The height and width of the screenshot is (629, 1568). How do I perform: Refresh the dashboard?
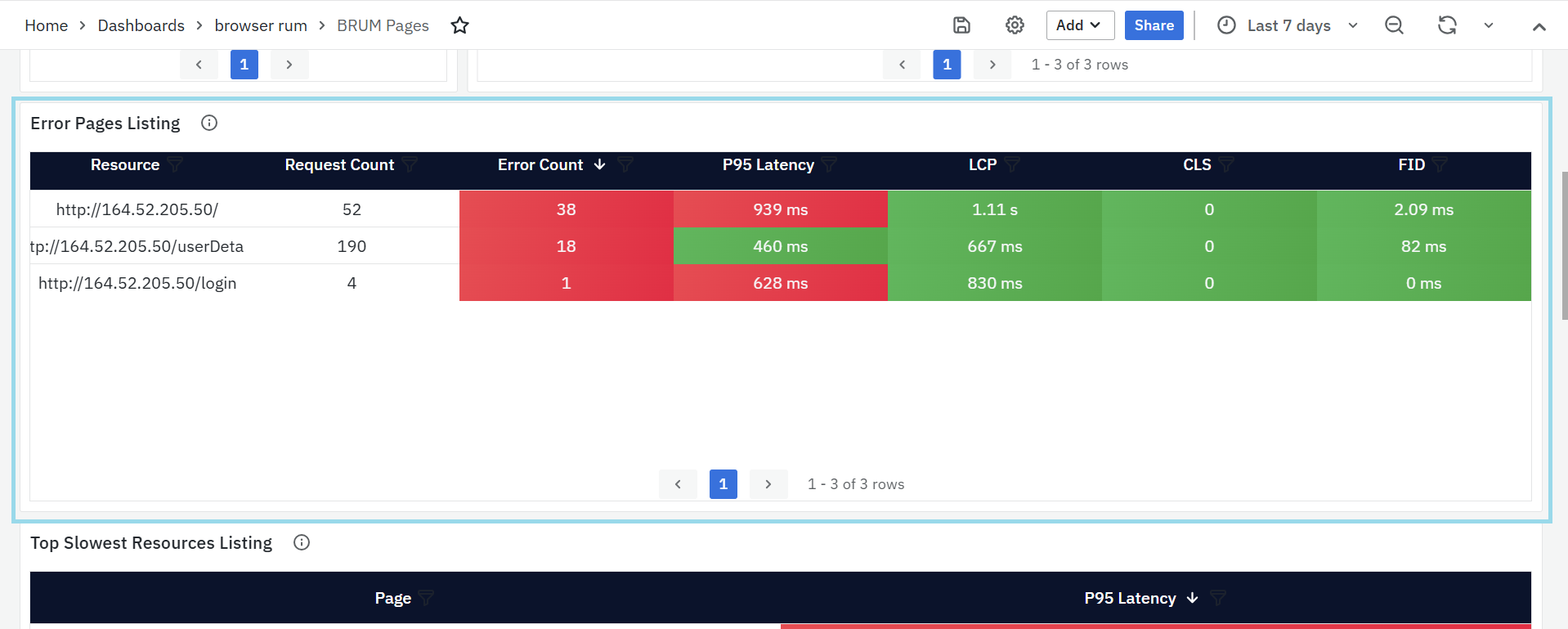(1447, 25)
